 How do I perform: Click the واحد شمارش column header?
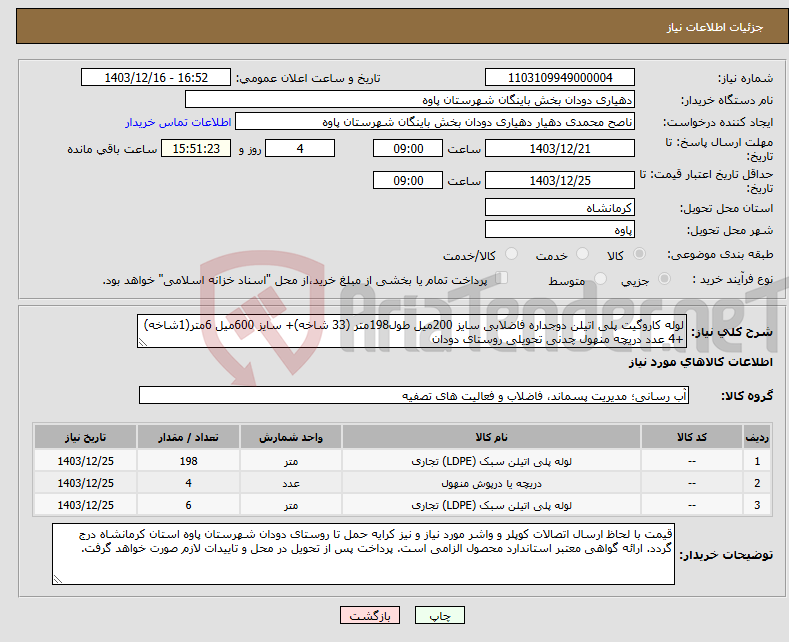[x=291, y=437]
